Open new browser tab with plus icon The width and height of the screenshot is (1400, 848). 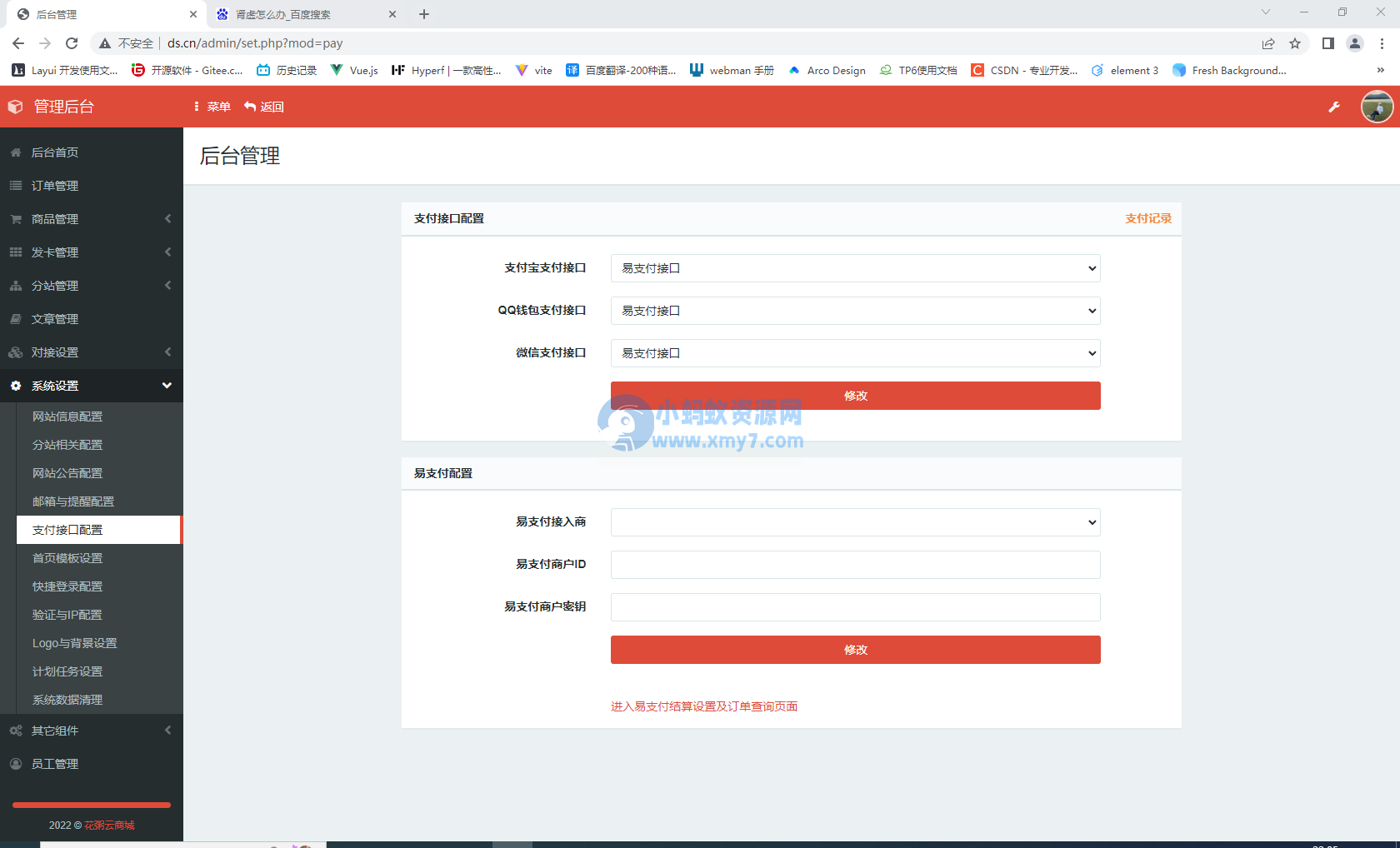424,14
